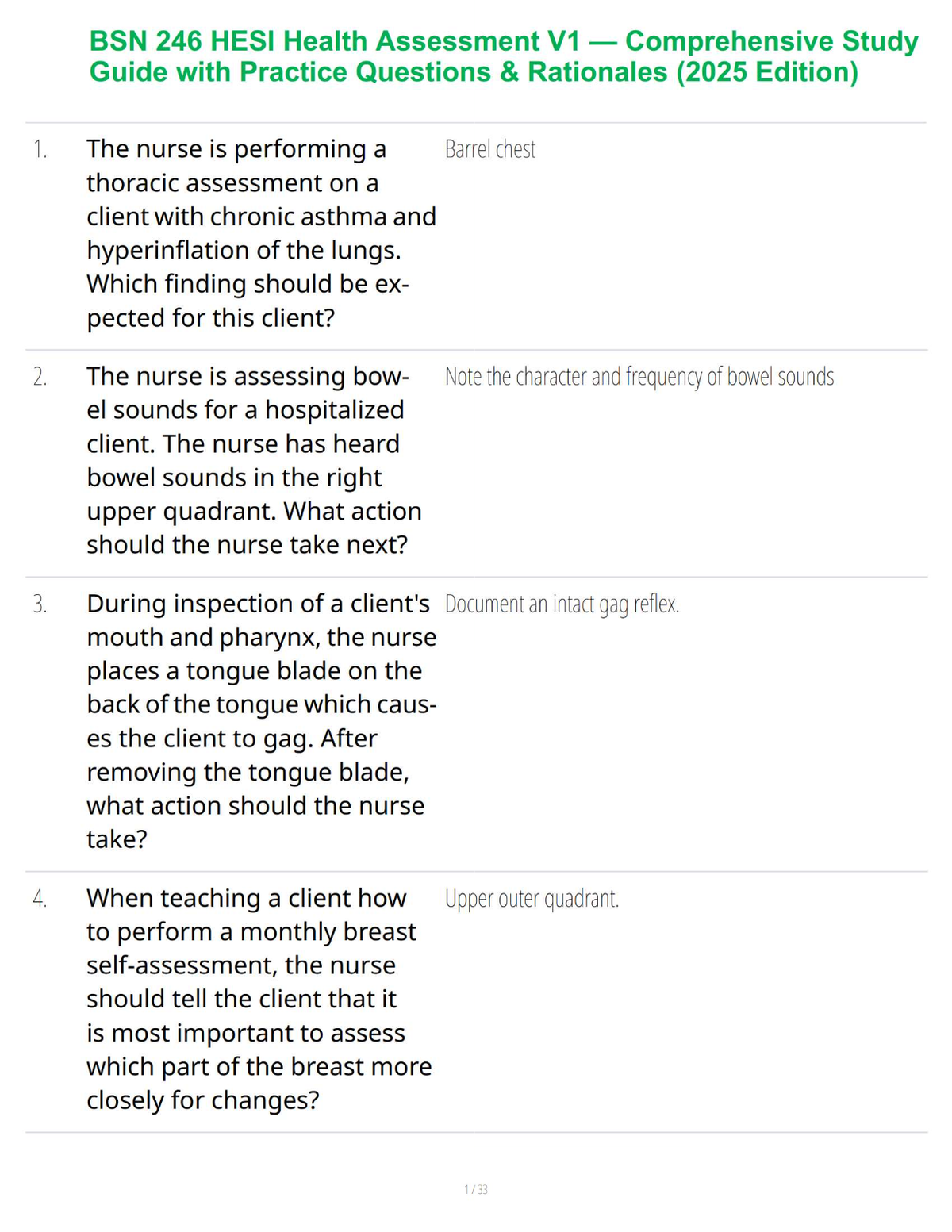The image size is (952, 1232).
Task: Click the page number 1 / 33 footer
Action: click(x=476, y=1189)
